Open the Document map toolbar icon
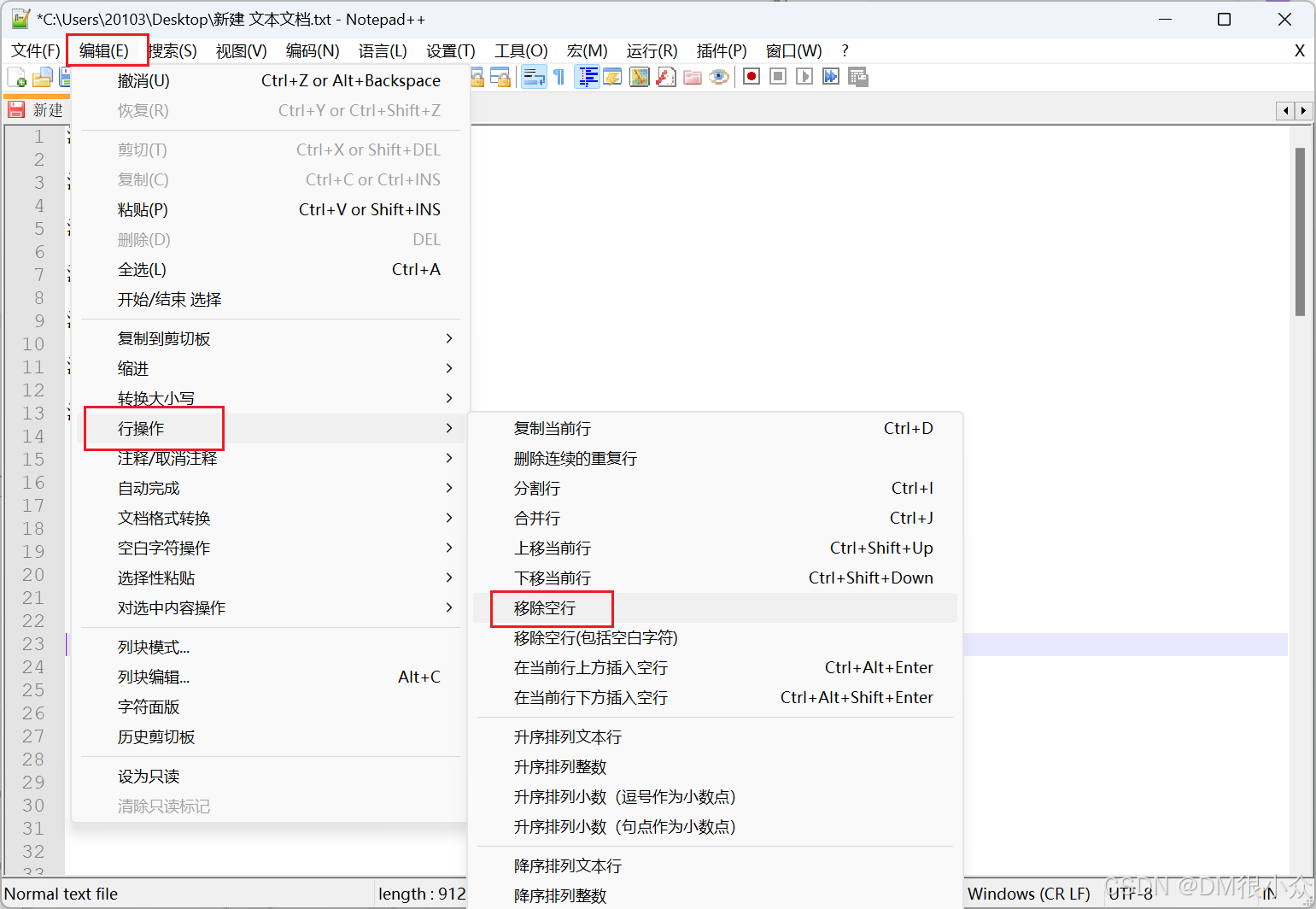The width and height of the screenshot is (1316, 909). 640,77
